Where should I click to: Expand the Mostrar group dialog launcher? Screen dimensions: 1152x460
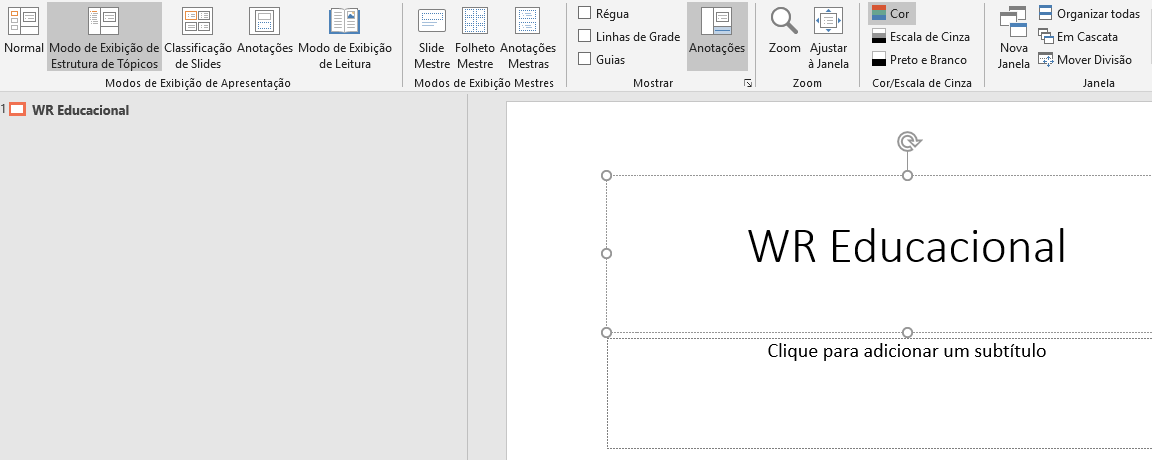pyautogui.click(x=747, y=84)
